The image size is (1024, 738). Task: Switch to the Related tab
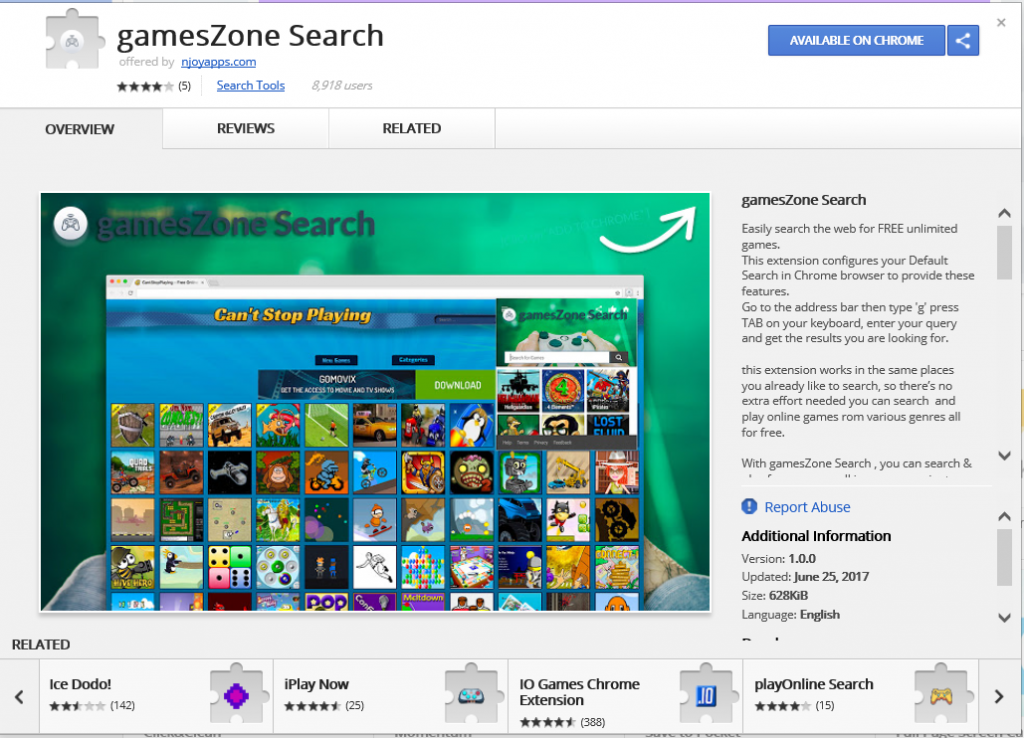(x=411, y=129)
